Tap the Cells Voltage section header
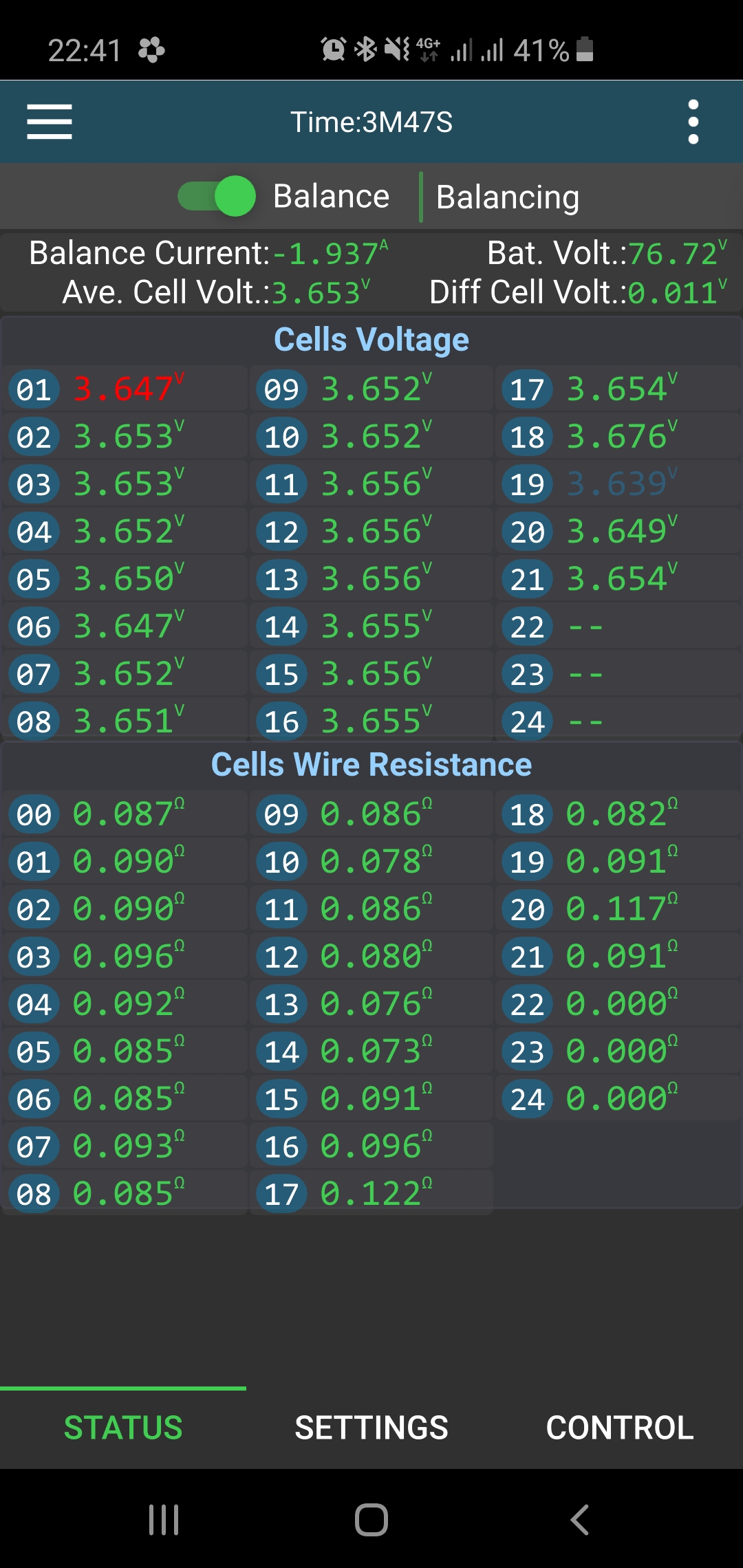The image size is (743, 1568). pyautogui.click(x=371, y=340)
